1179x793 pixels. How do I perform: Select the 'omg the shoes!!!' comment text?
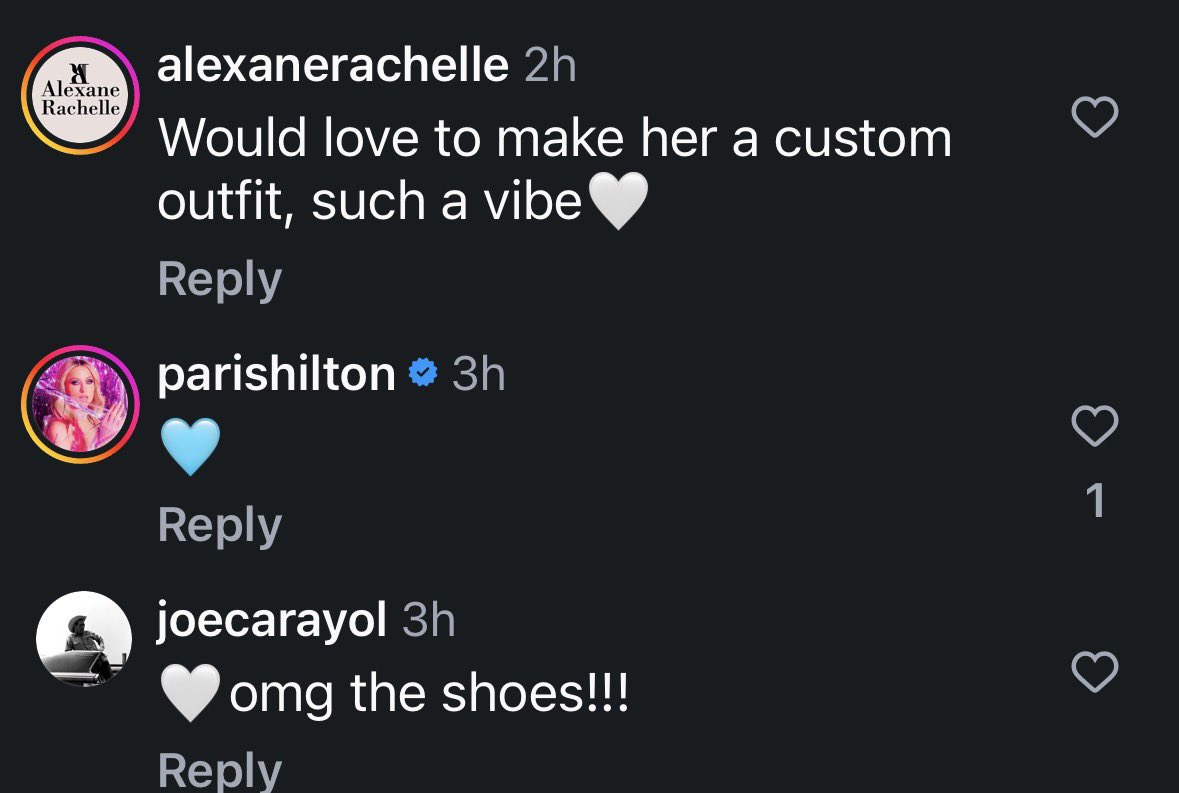point(429,693)
